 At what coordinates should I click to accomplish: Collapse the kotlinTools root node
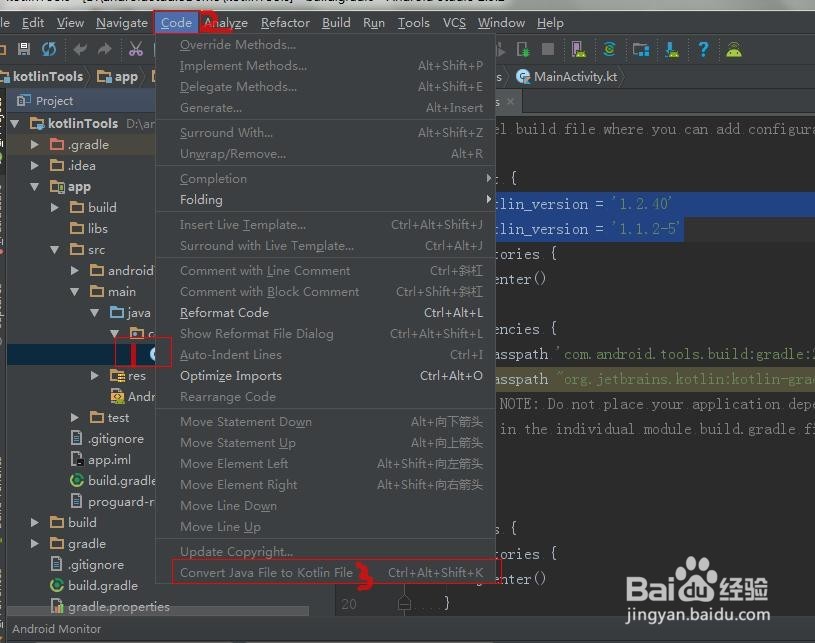[15, 124]
